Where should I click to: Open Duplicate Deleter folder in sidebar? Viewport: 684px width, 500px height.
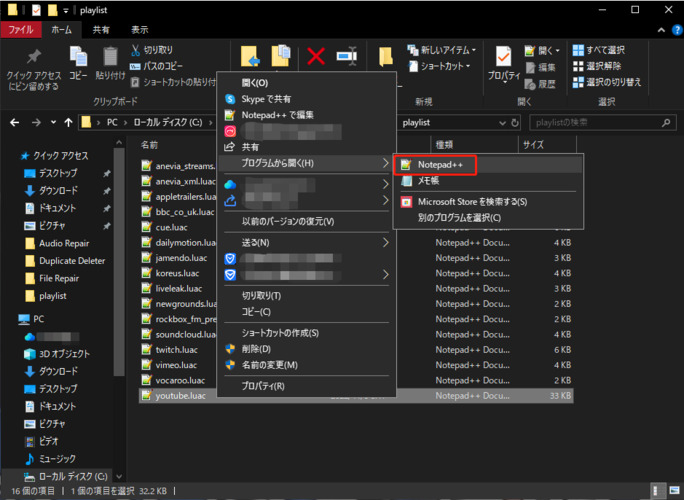click(65, 261)
